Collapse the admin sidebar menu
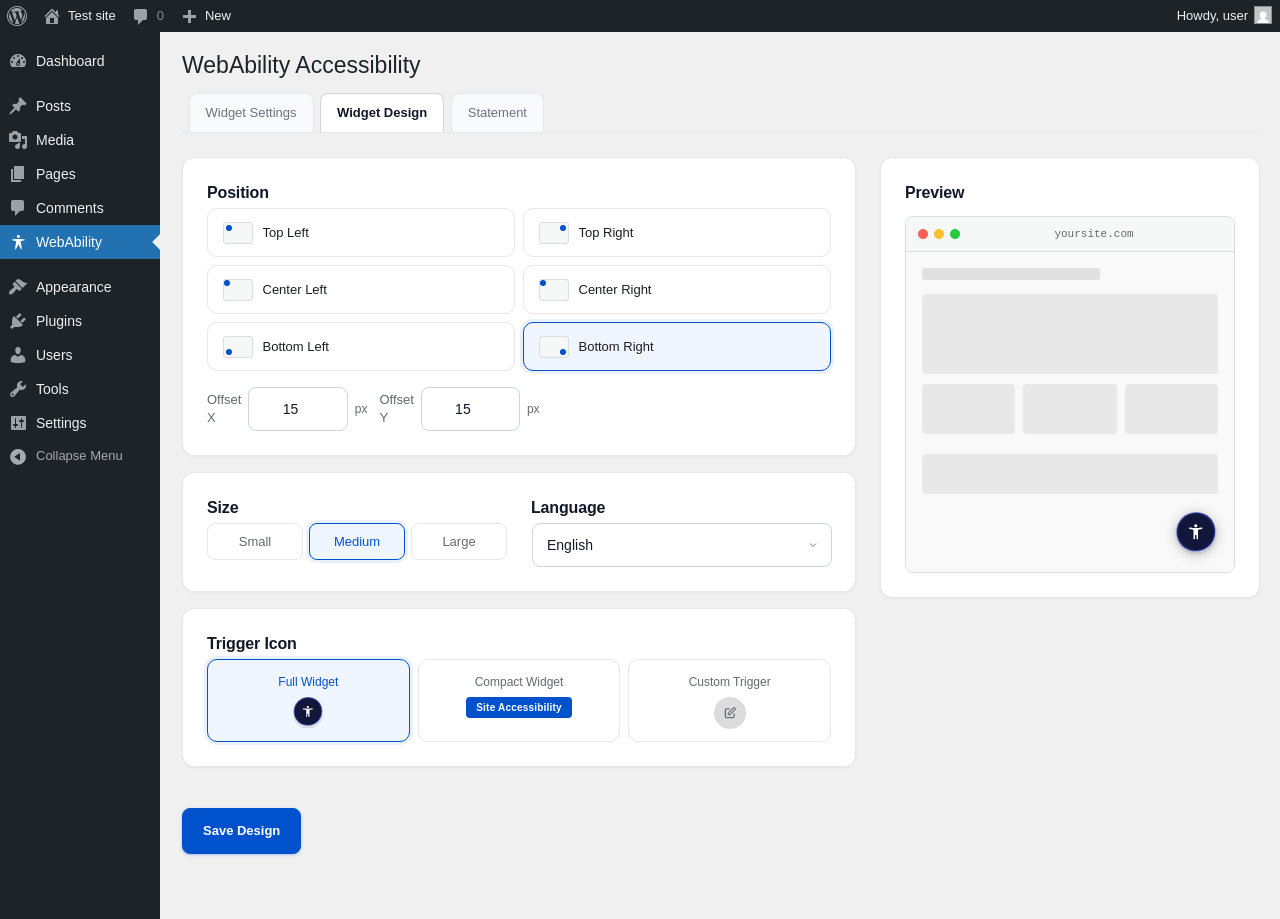The height and width of the screenshot is (919, 1280). tap(79, 456)
